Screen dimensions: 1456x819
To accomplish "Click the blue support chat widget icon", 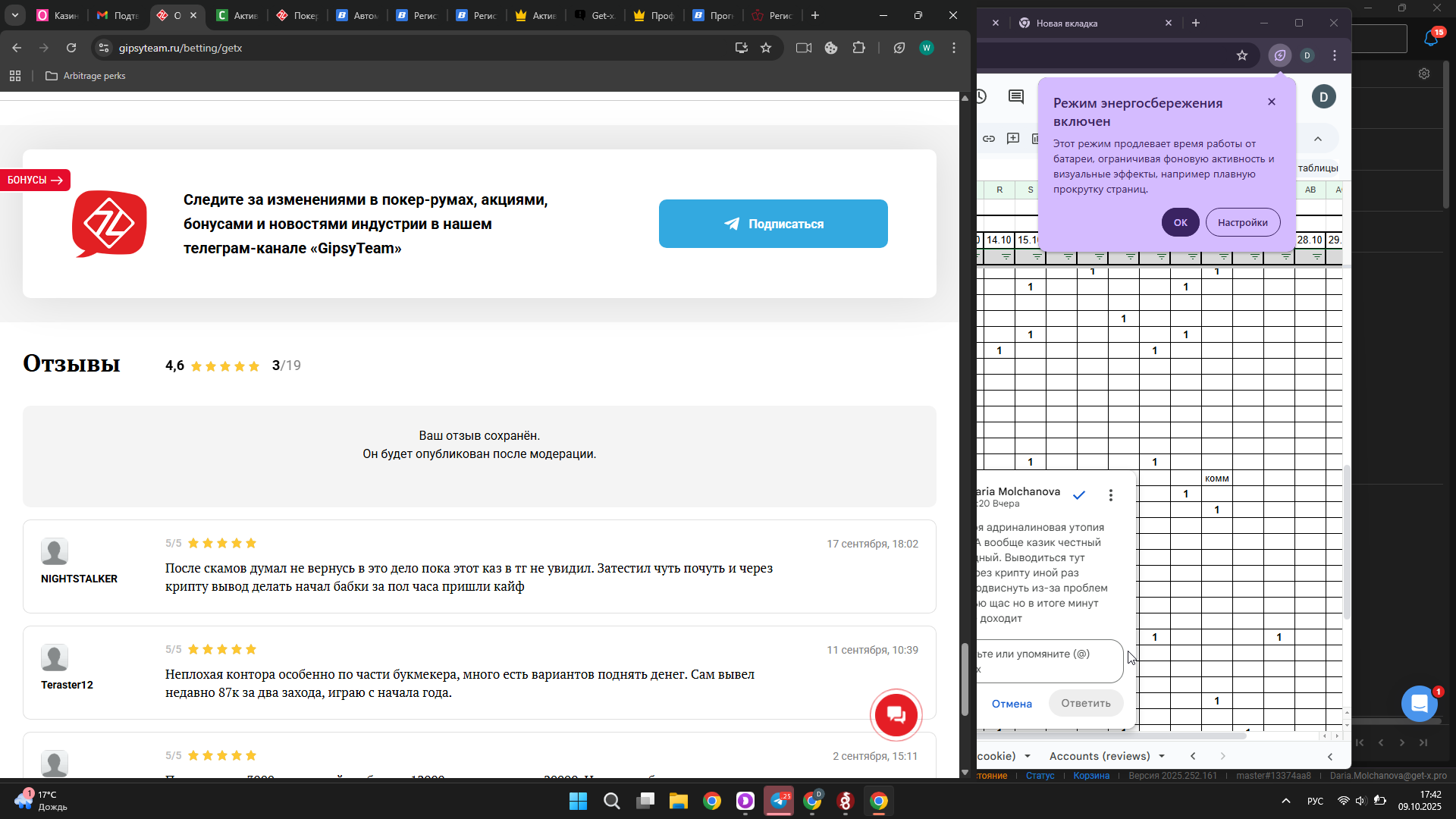I will click(x=1419, y=703).
